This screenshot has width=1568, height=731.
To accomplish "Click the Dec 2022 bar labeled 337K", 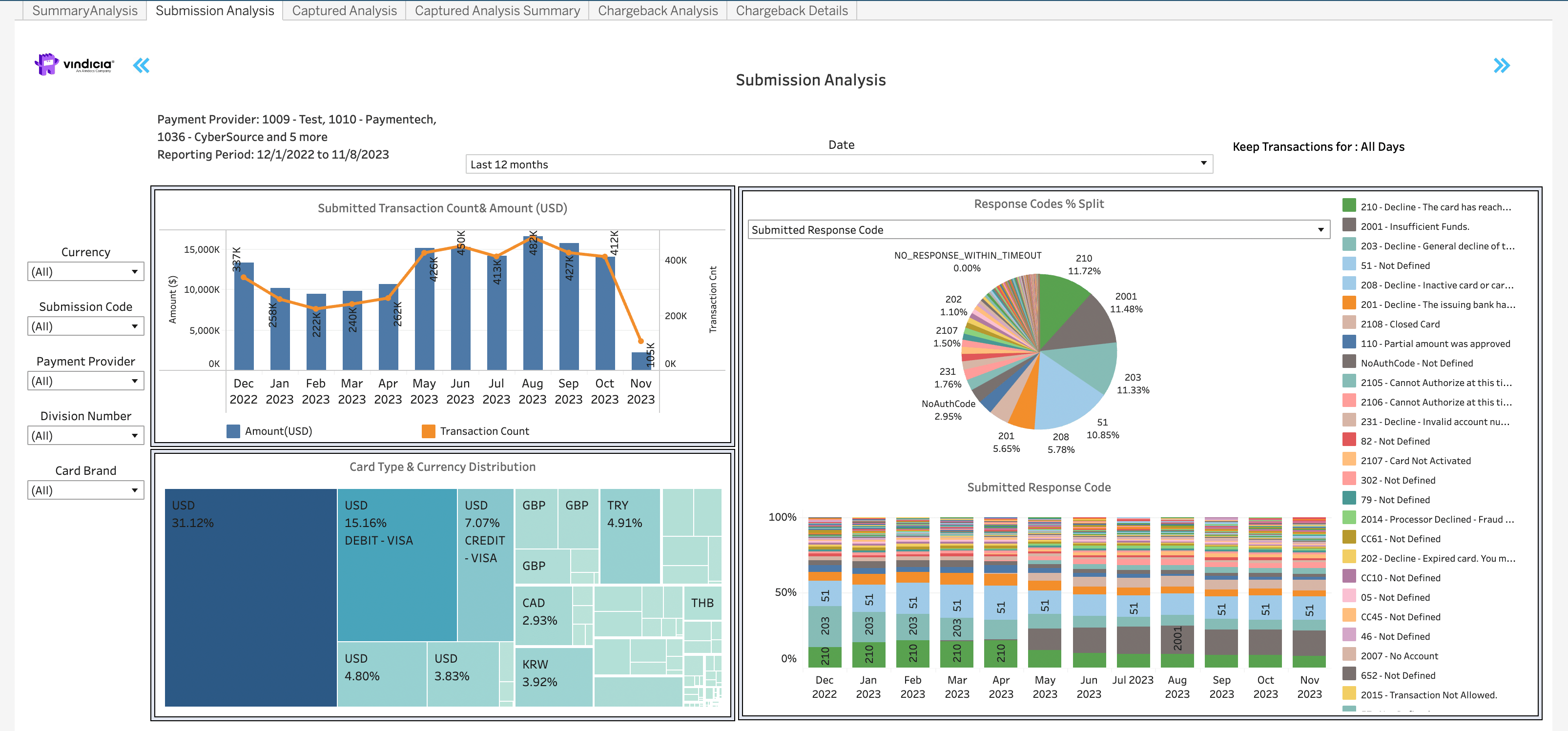I will click(x=244, y=317).
